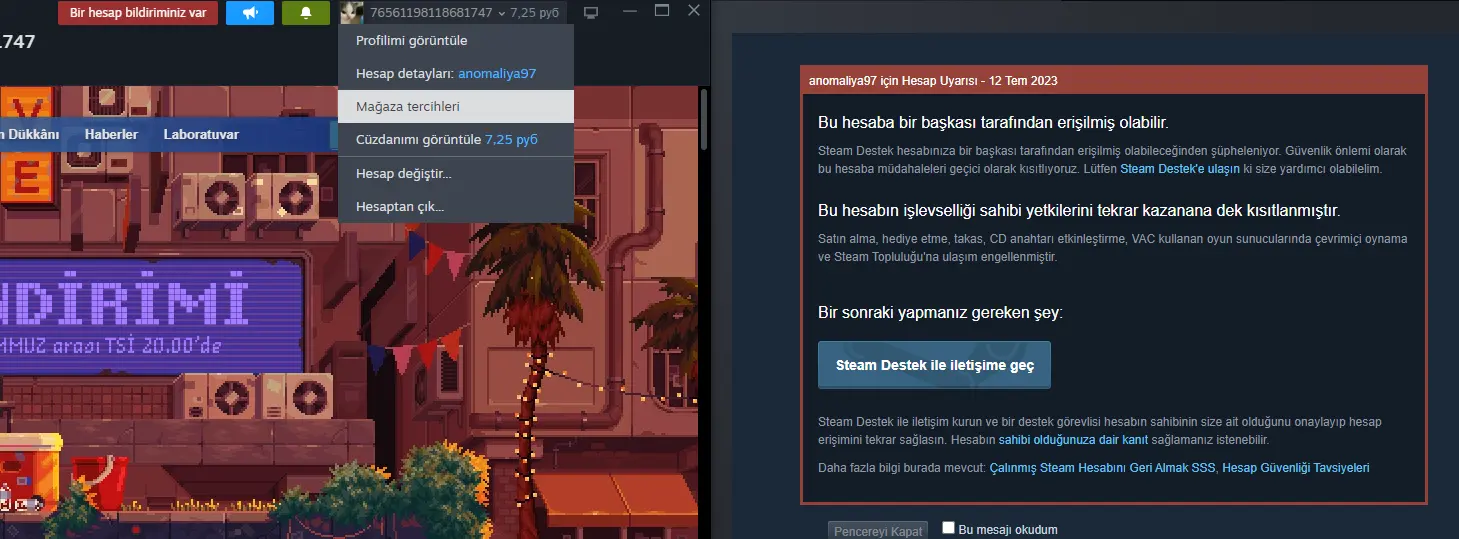Image resolution: width=1459 pixels, height=539 pixels.
Task: Switch to Big Picture monitor icon
Action: click(590, 13)
